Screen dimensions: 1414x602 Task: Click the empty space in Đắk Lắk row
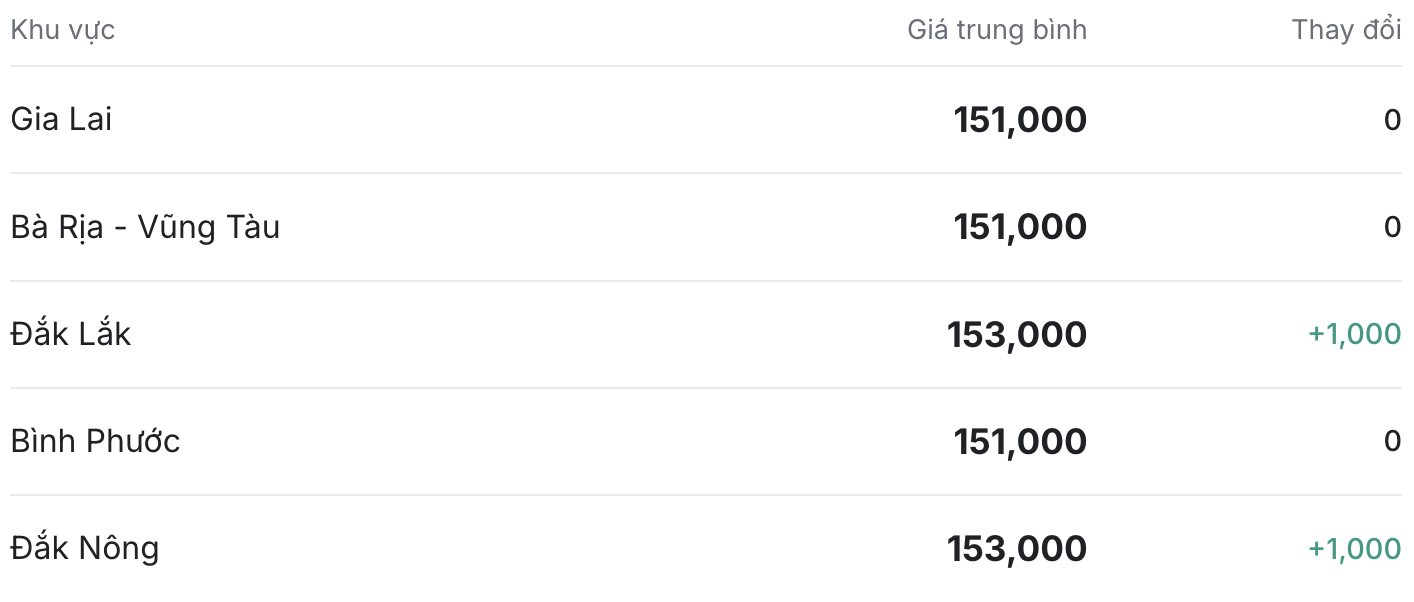click(540, 334)
